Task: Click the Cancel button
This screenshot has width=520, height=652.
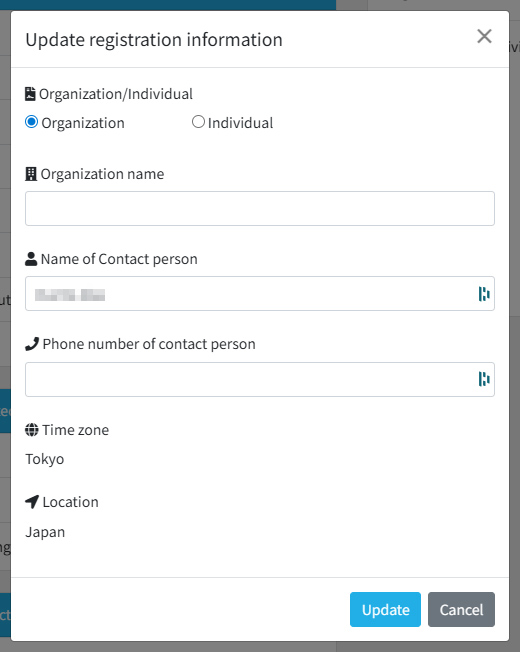Action: [461, 609]
